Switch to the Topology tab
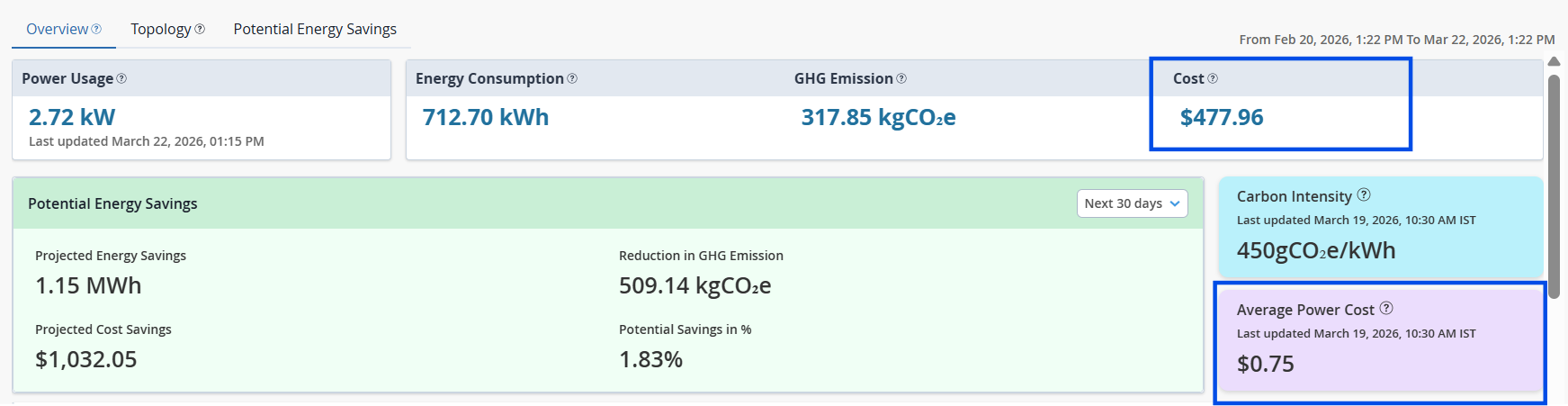The image size is (1568, 406). 160,29
